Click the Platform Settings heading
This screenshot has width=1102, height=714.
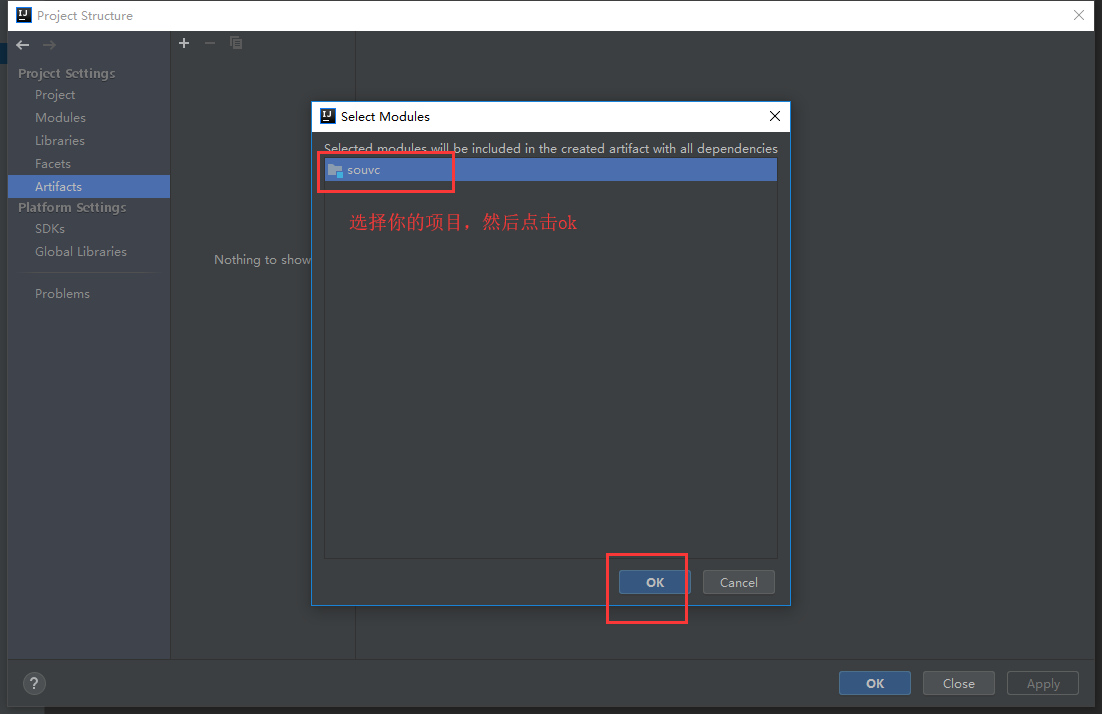(72, 207)
